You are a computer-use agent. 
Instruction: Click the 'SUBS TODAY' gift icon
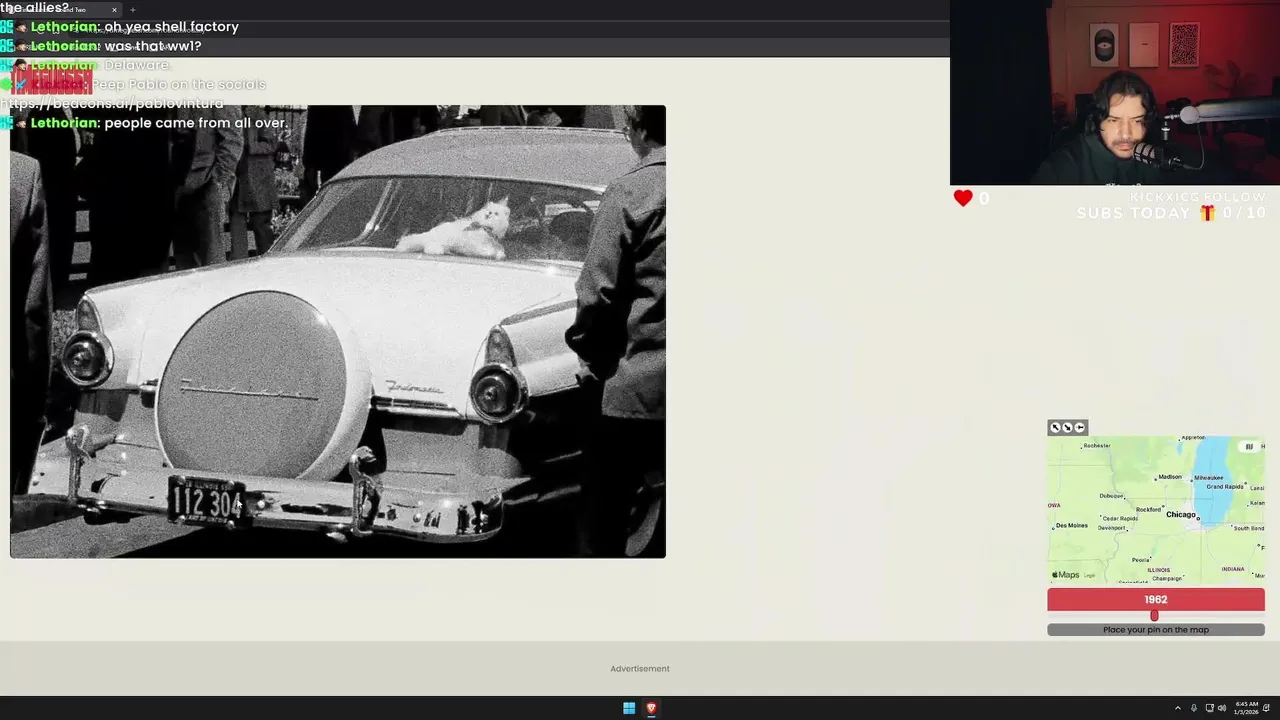(x=1208, y=213)
